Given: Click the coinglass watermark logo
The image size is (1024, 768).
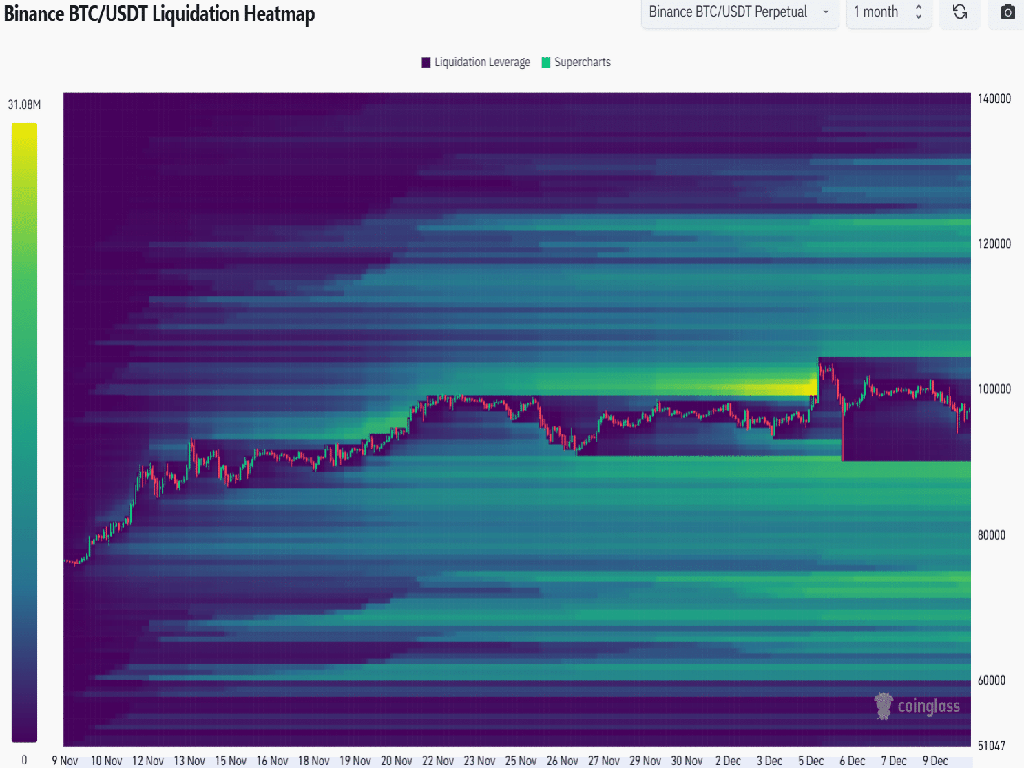Looking at the screenshot, I should point(917,706).
